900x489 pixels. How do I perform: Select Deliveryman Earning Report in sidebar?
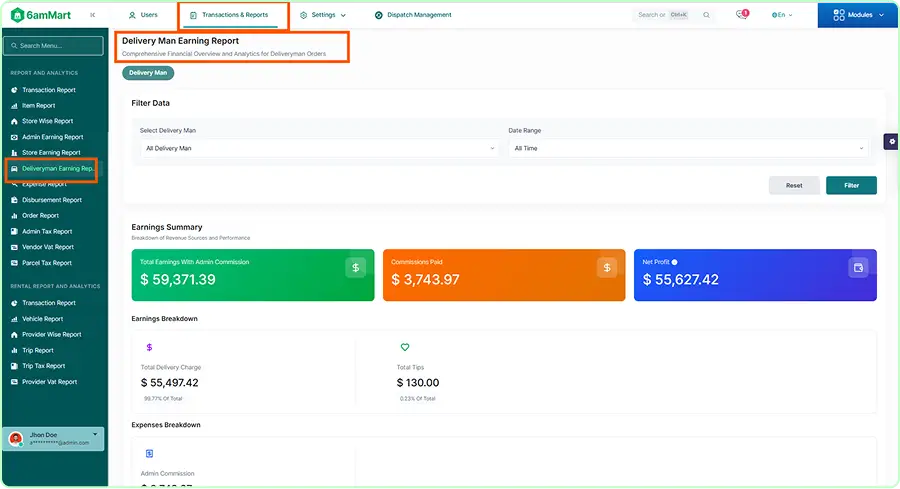[x=52, y=169]
